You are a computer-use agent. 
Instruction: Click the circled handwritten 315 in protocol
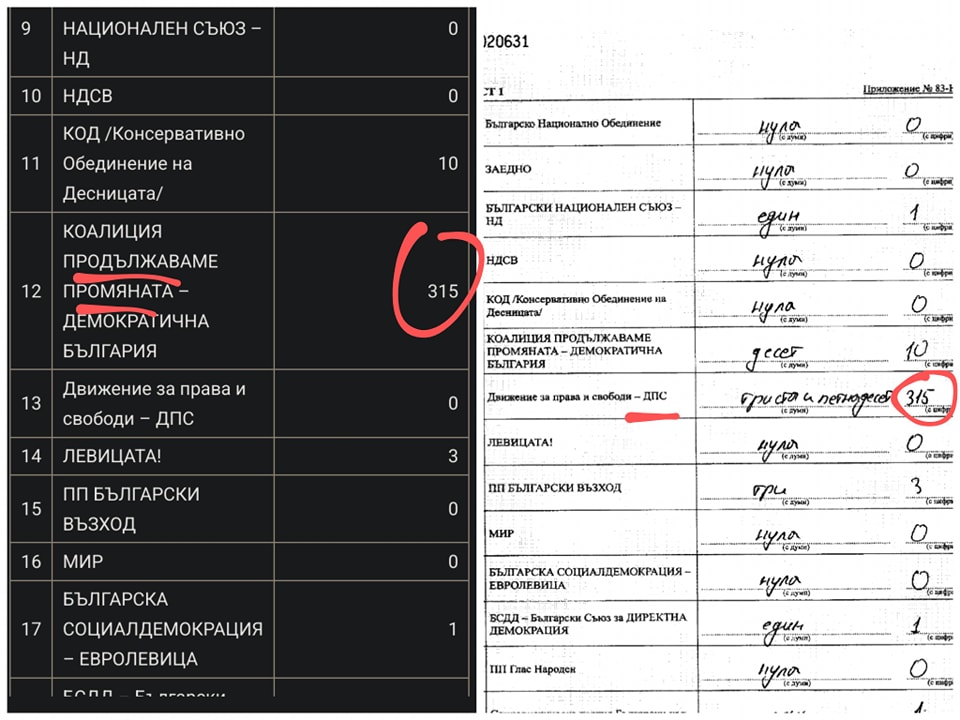click(x=918, y=397)
